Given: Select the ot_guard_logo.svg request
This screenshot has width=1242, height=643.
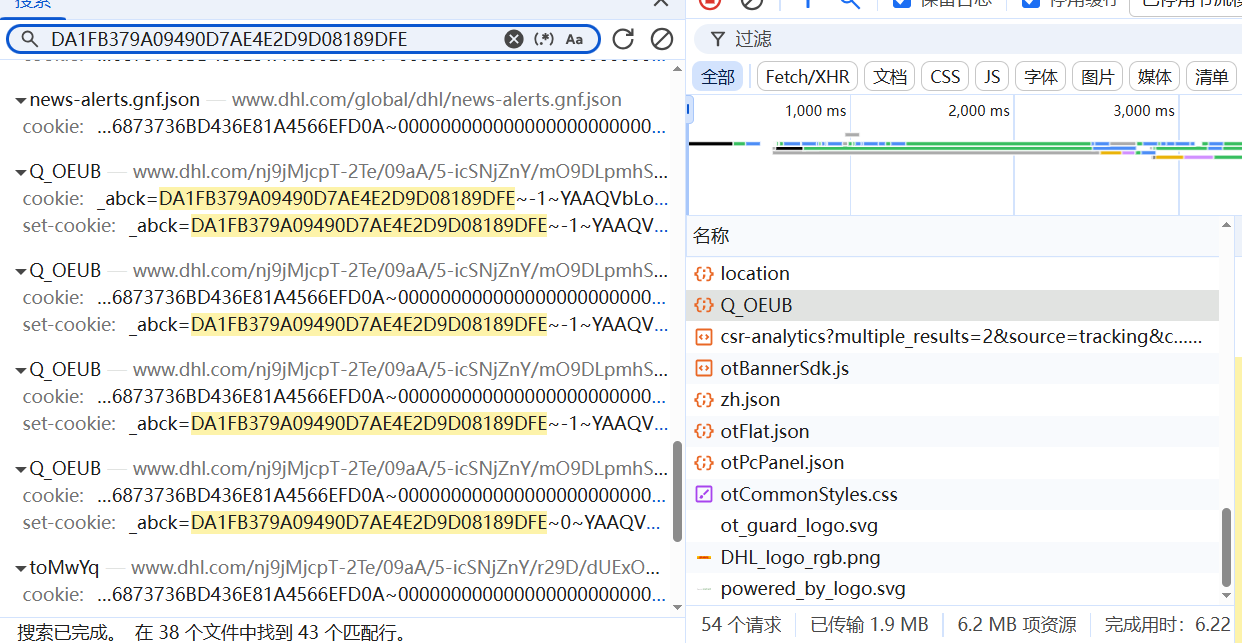Looking at the screenshot, I should click(x=953, y=526).
